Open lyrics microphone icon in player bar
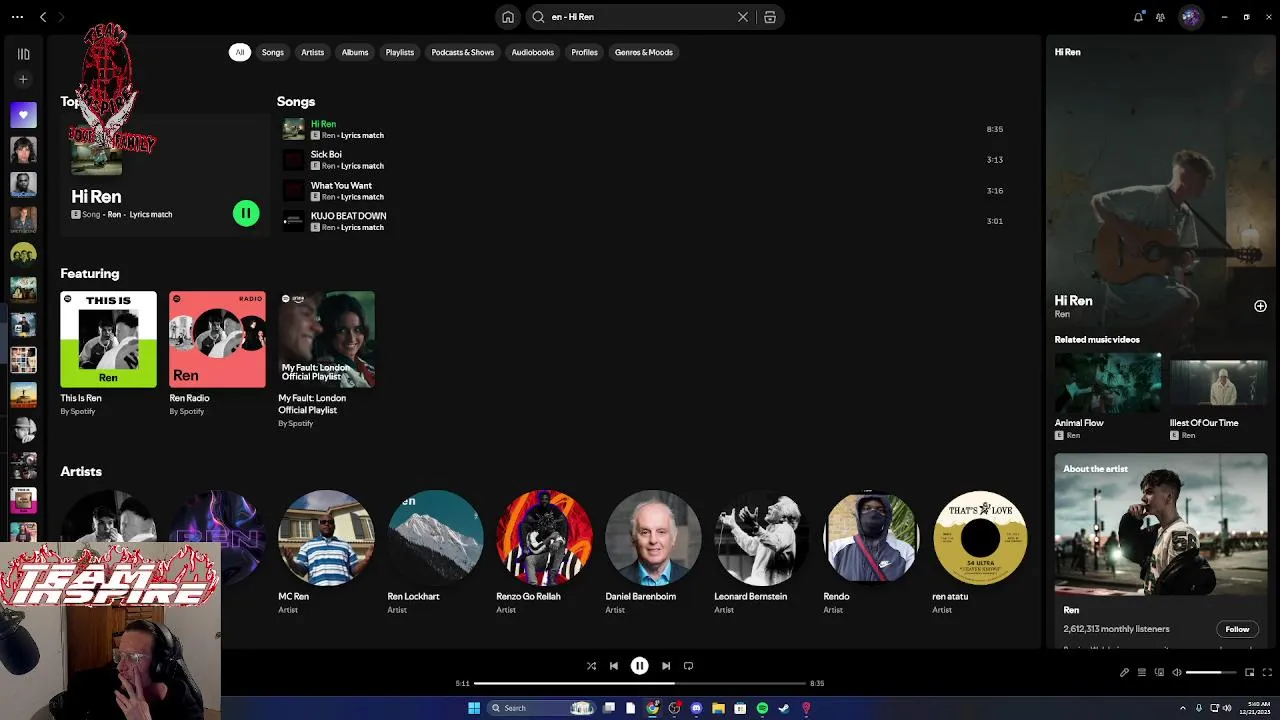 [1124, 673]
